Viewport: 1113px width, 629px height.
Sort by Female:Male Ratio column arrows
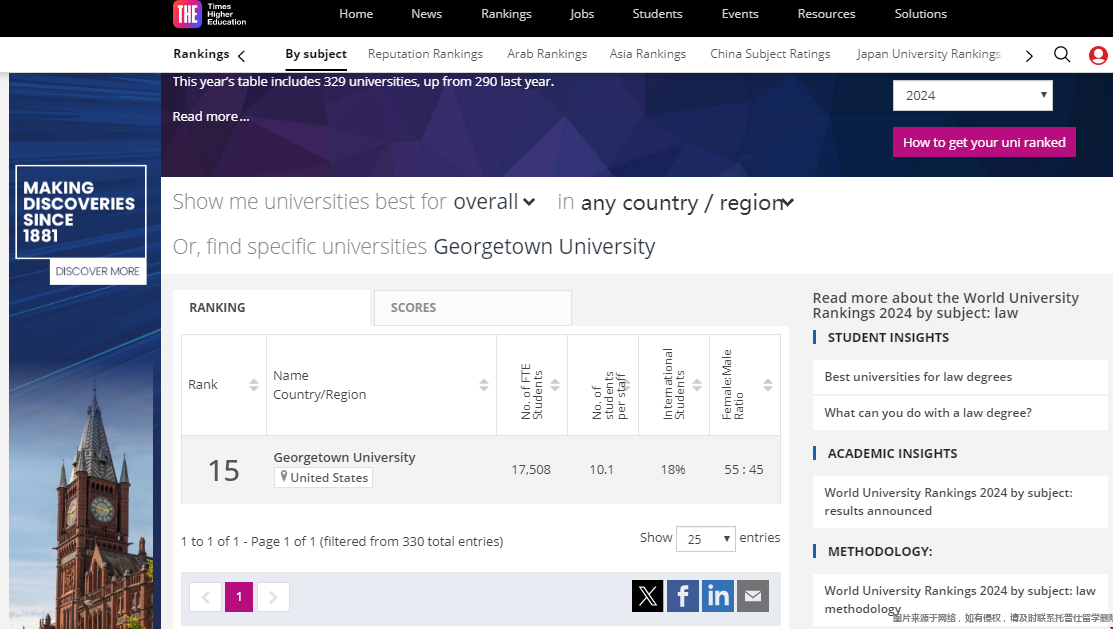point(768,385)
